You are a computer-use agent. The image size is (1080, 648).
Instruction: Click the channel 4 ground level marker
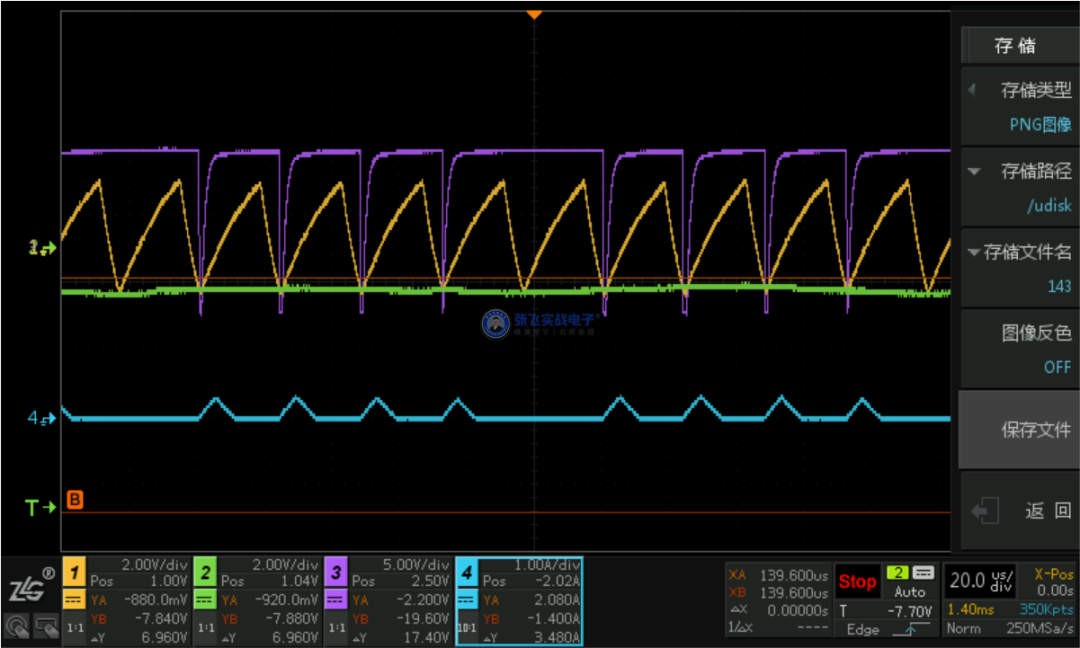click(x=41, y=417)
